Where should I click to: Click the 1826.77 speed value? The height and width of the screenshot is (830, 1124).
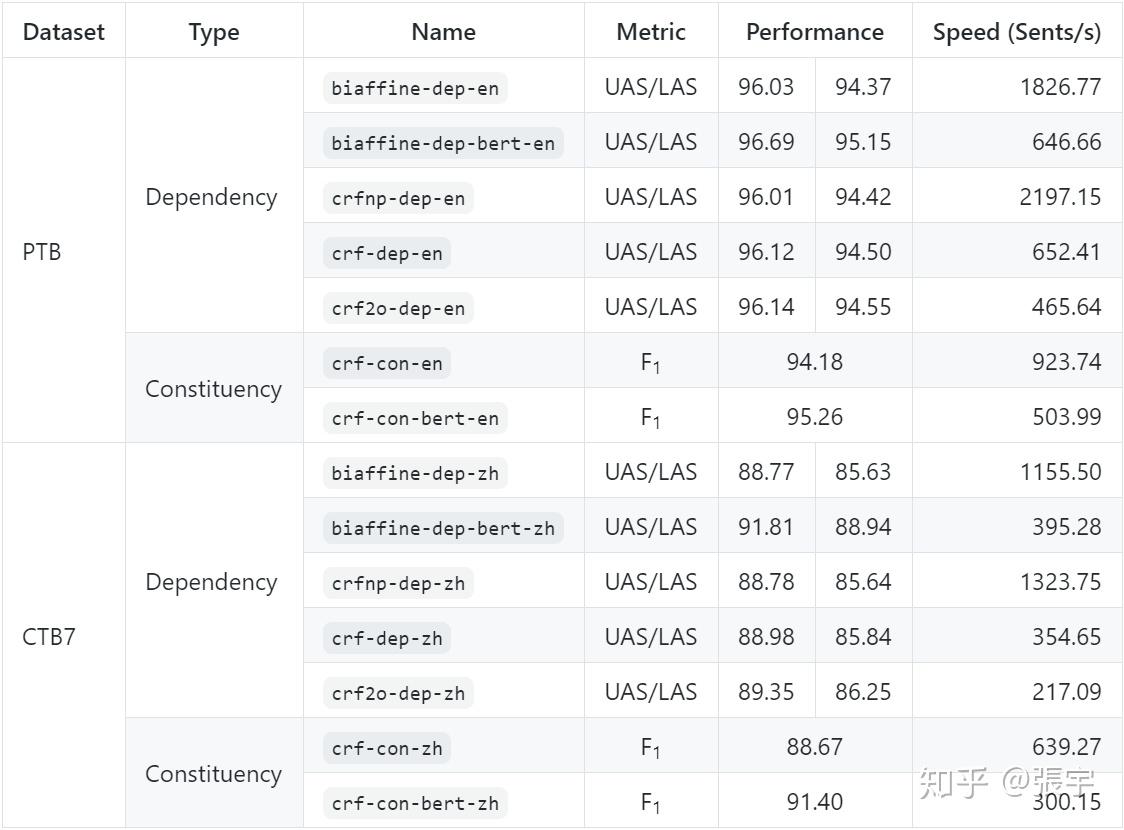point(1060,87)
